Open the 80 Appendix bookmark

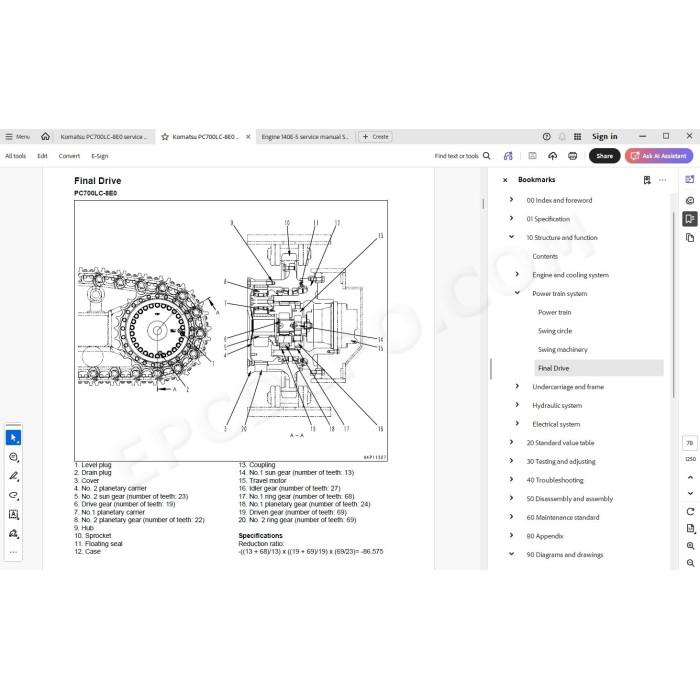coord(545,536)
